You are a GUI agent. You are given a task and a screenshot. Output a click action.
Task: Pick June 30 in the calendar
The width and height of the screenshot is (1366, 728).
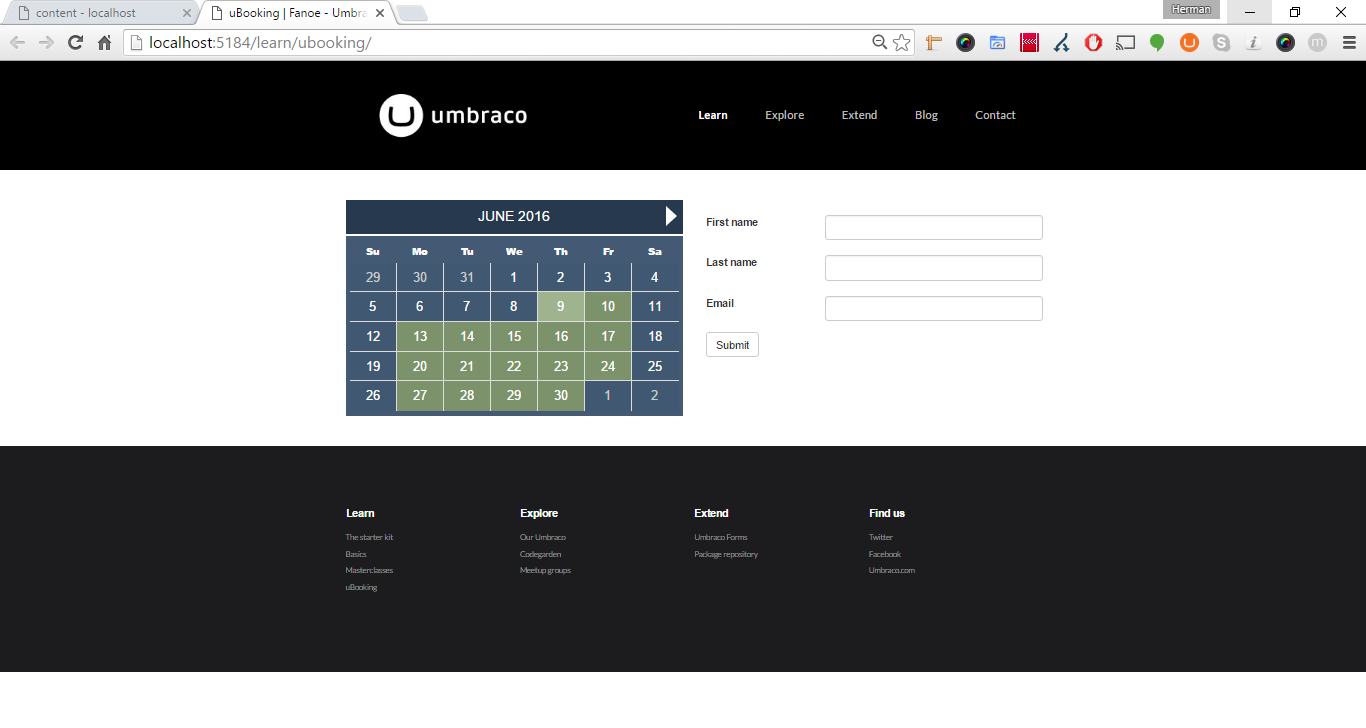click(561, 396)
